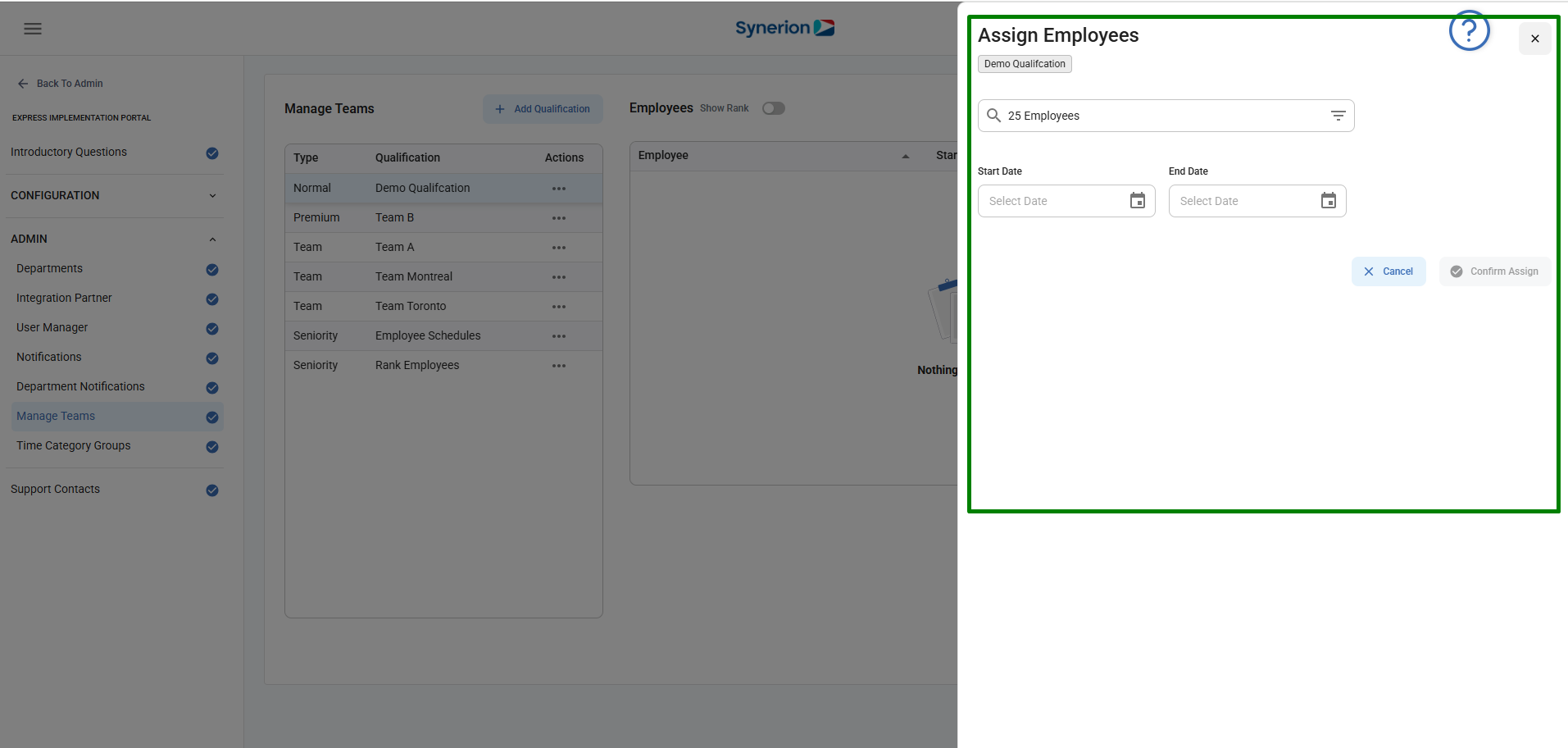
Task: Click checkmark beside Notifications
Action: (212, 358)
